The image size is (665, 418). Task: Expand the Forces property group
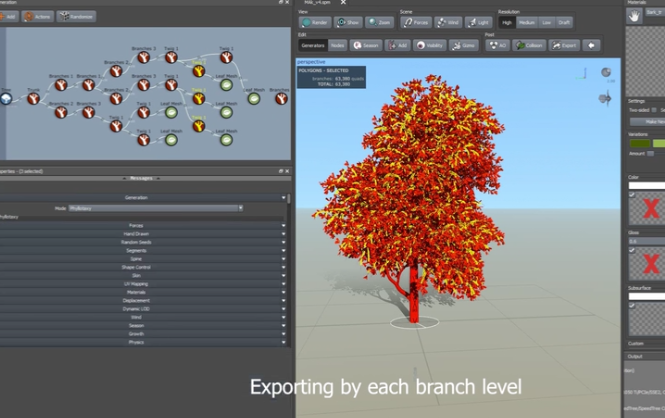click(x=142, y=226)
